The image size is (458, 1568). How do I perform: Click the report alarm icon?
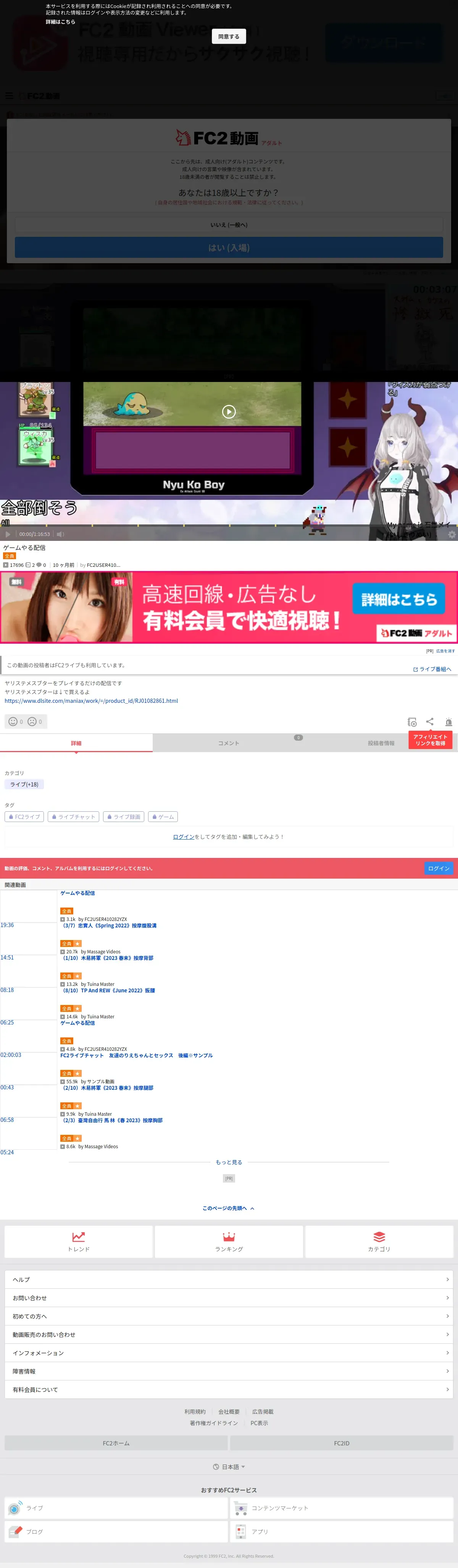coord(448,722)
